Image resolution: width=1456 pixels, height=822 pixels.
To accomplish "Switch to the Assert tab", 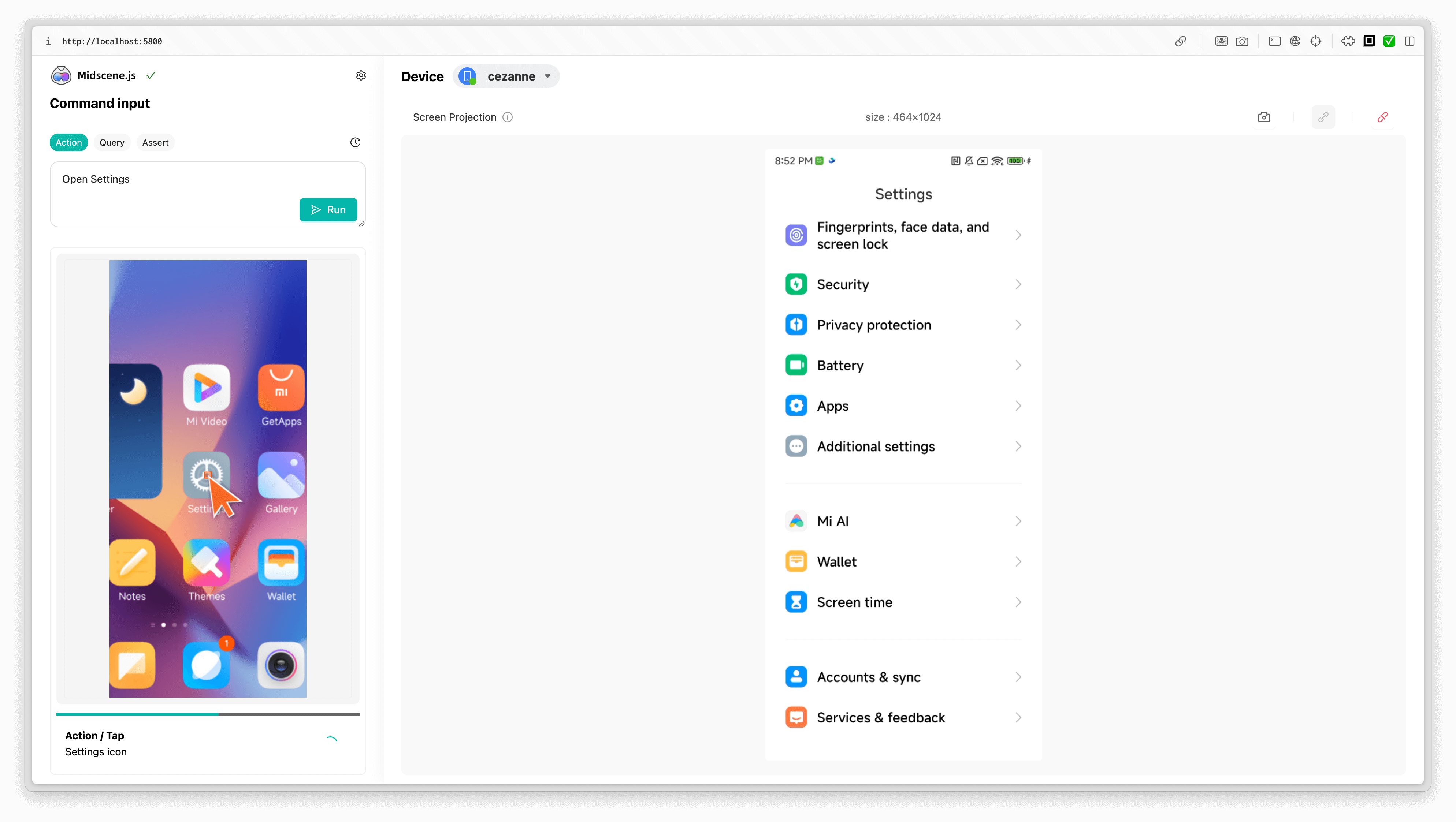I will pos(155,142).
